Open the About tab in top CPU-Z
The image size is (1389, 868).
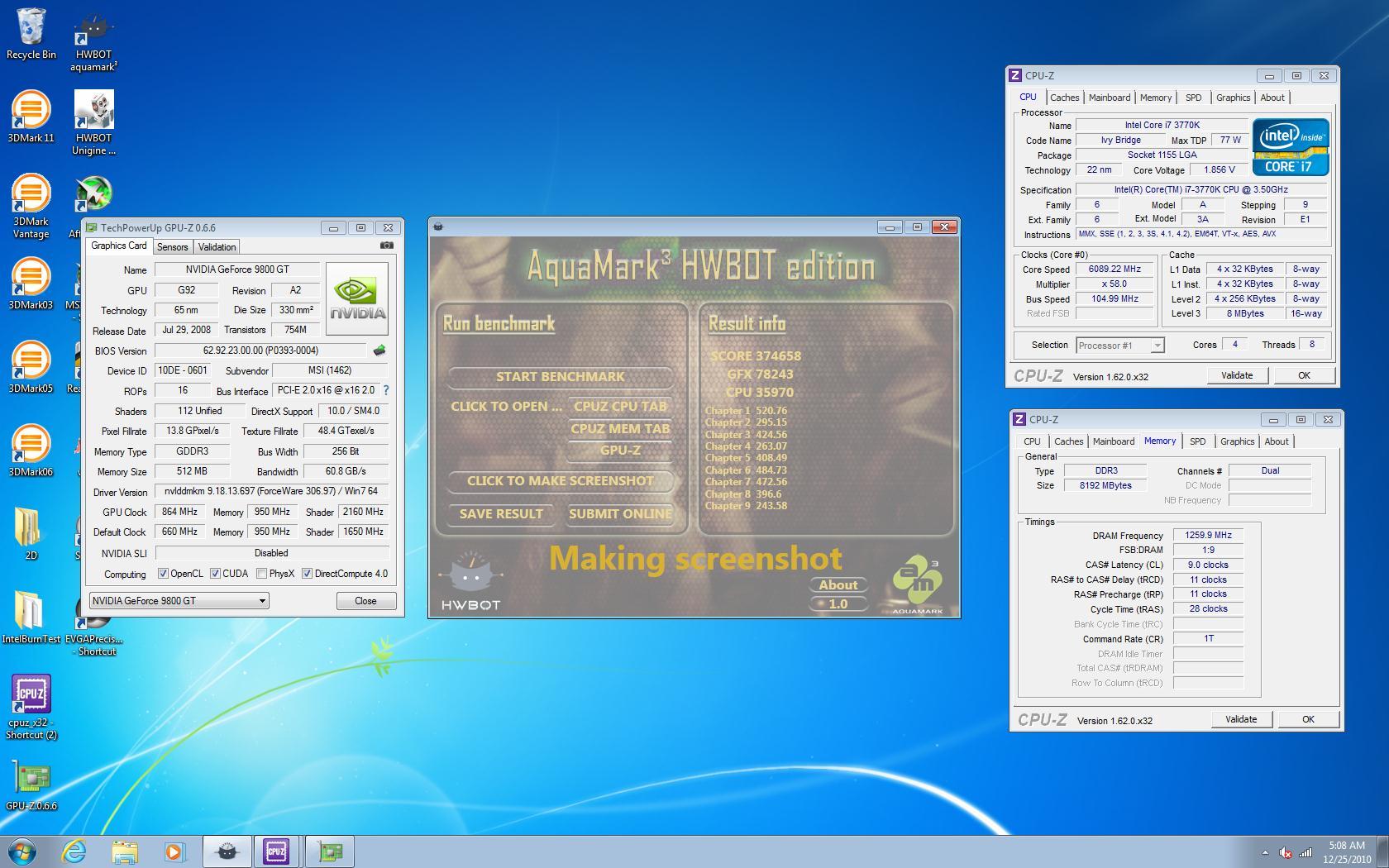pos(1272,98)
